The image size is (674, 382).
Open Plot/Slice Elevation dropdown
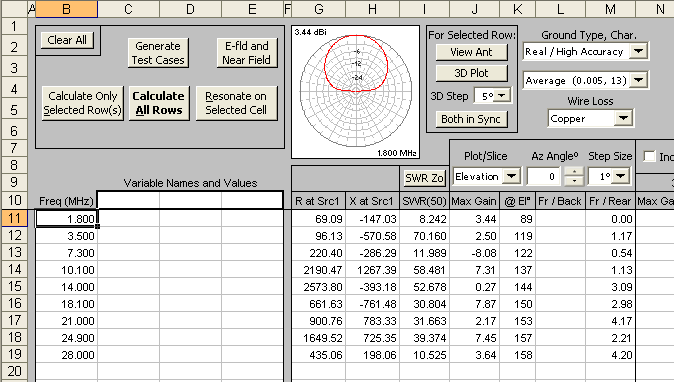coord(511,176)
